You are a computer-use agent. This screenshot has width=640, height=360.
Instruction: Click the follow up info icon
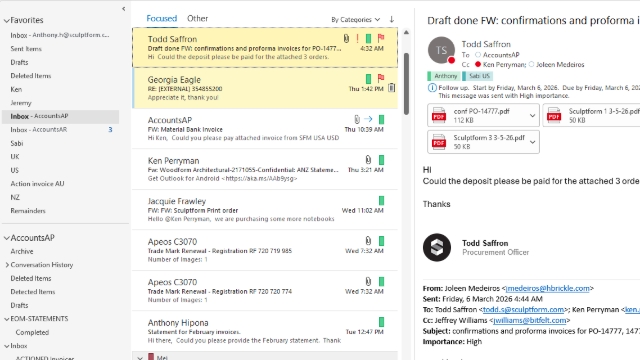point(432,88)
